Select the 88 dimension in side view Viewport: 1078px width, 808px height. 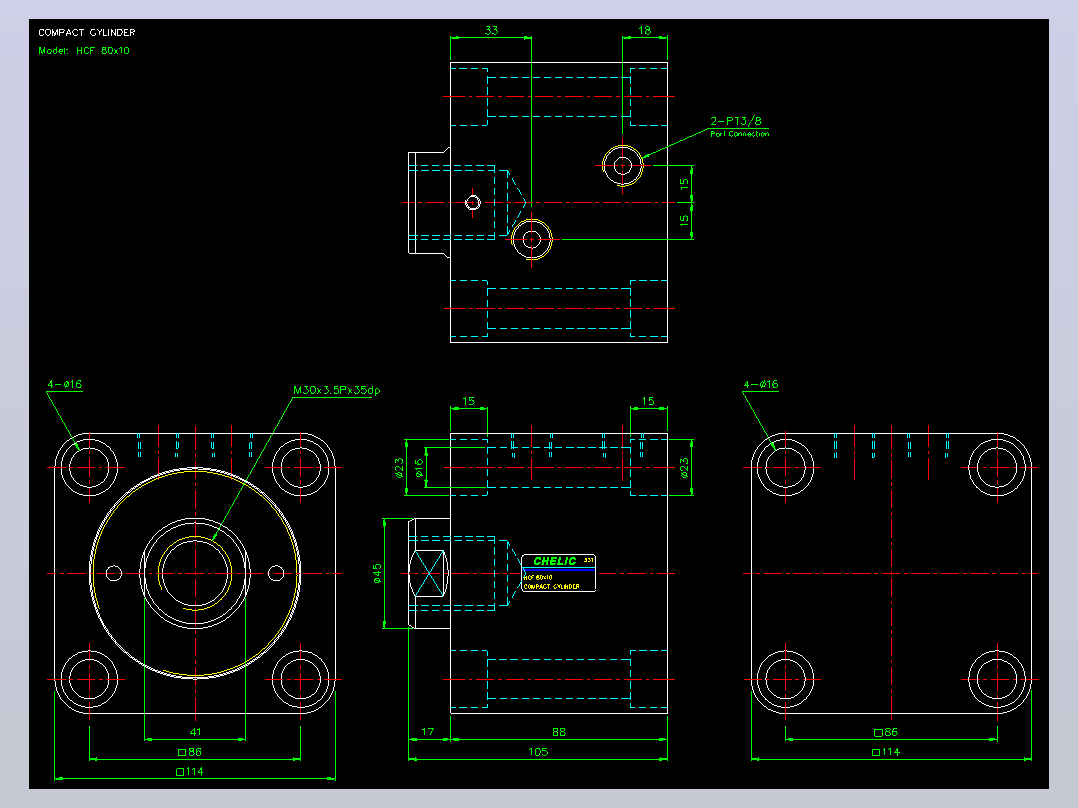click(559, 732)
